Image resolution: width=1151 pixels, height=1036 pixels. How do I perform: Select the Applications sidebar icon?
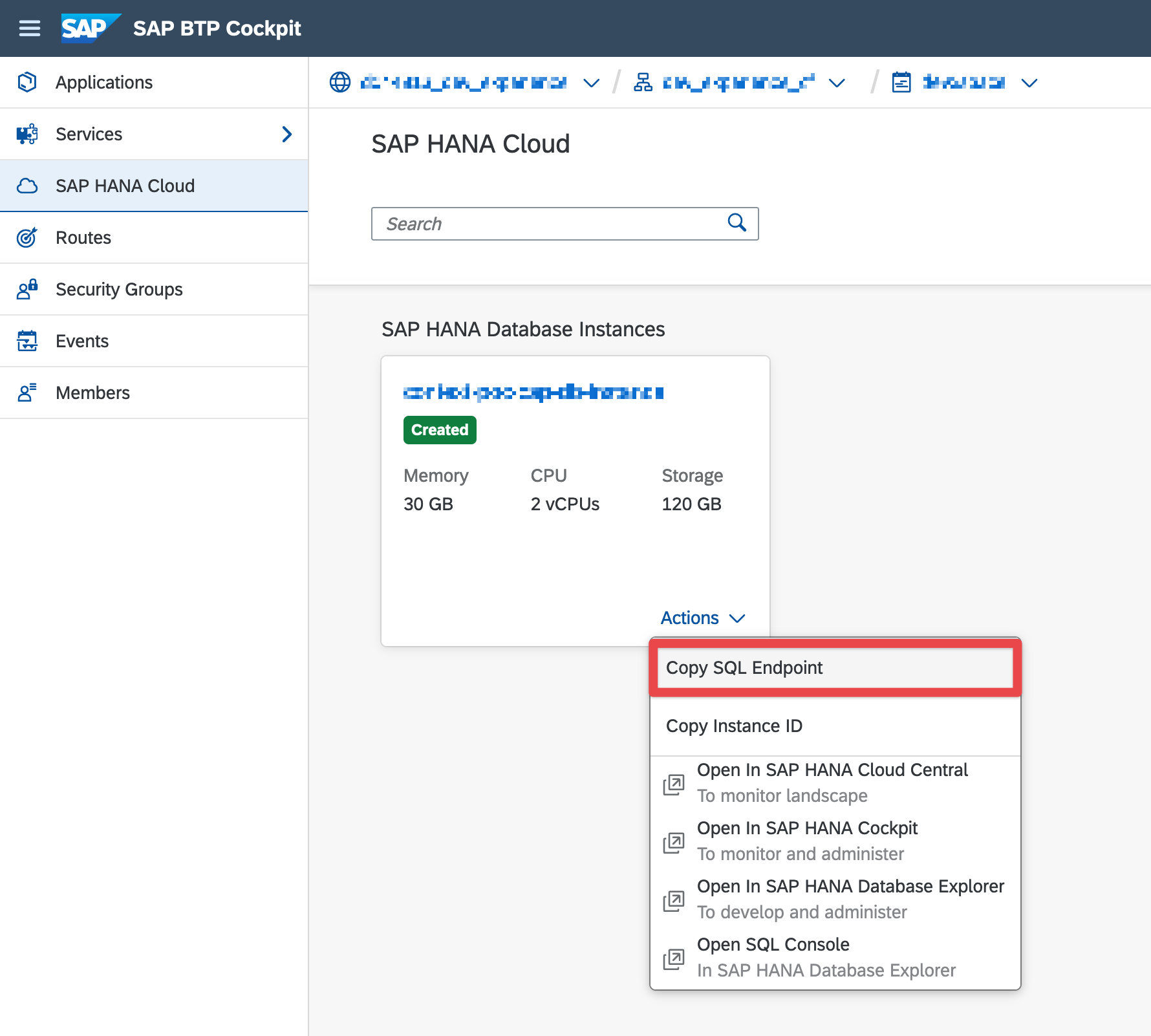(27, 81)
